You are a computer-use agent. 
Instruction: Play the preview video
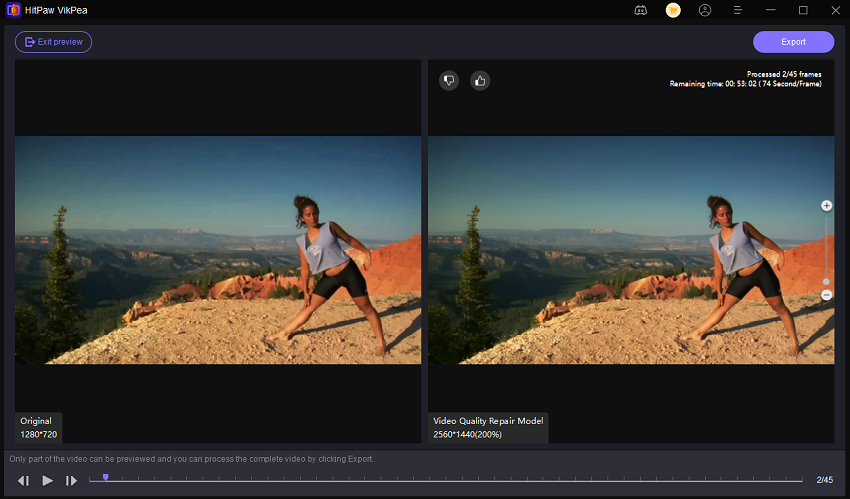pos(47,481)
